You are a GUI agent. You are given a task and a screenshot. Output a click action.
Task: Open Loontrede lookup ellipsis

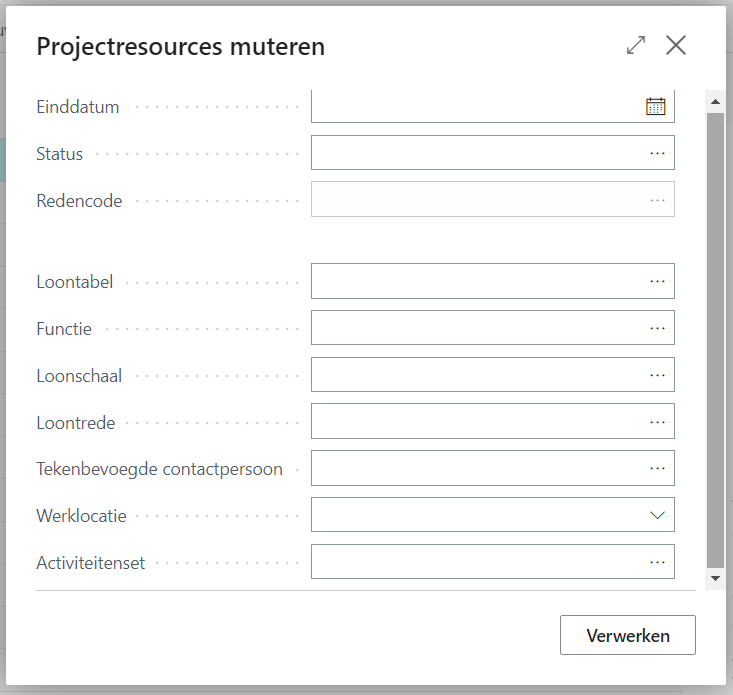[x=657, y=422]
